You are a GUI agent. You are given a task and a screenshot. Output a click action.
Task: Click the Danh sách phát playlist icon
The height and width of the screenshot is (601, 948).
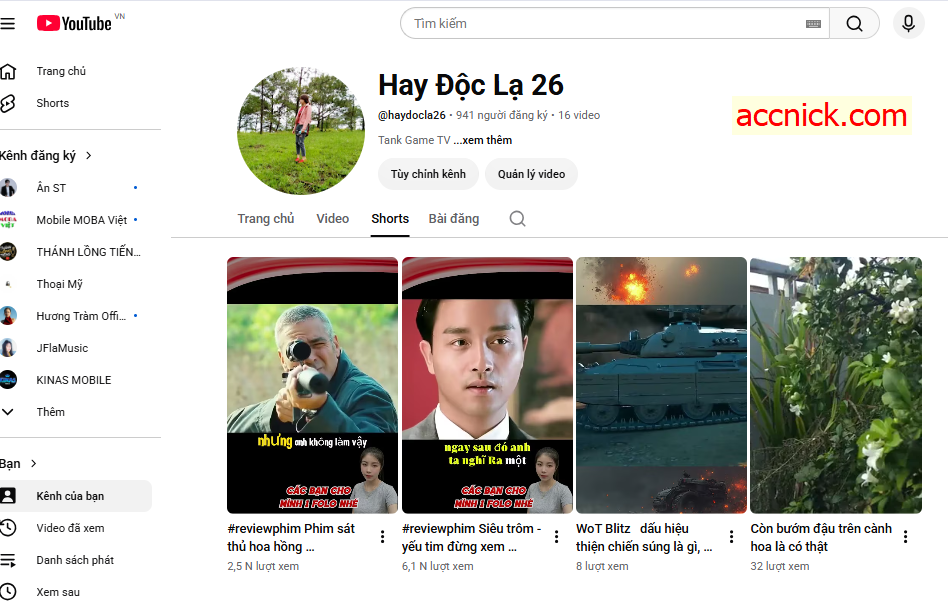coord(8,560)
